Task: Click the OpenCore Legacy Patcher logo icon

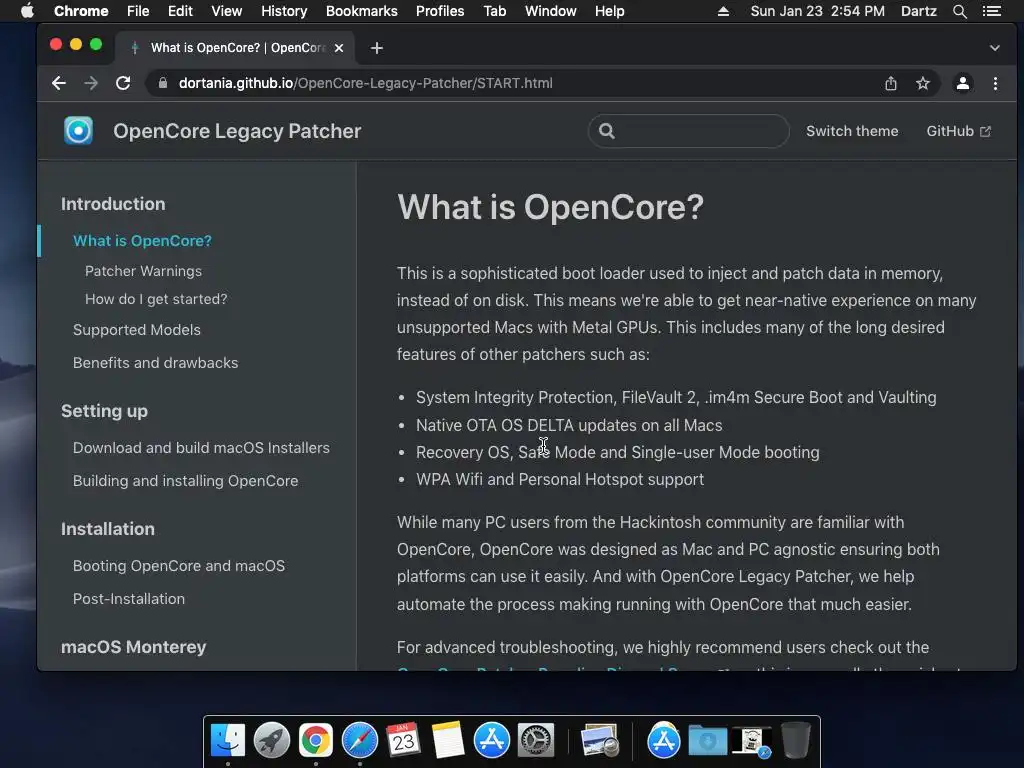Action: tap(78, 131)
